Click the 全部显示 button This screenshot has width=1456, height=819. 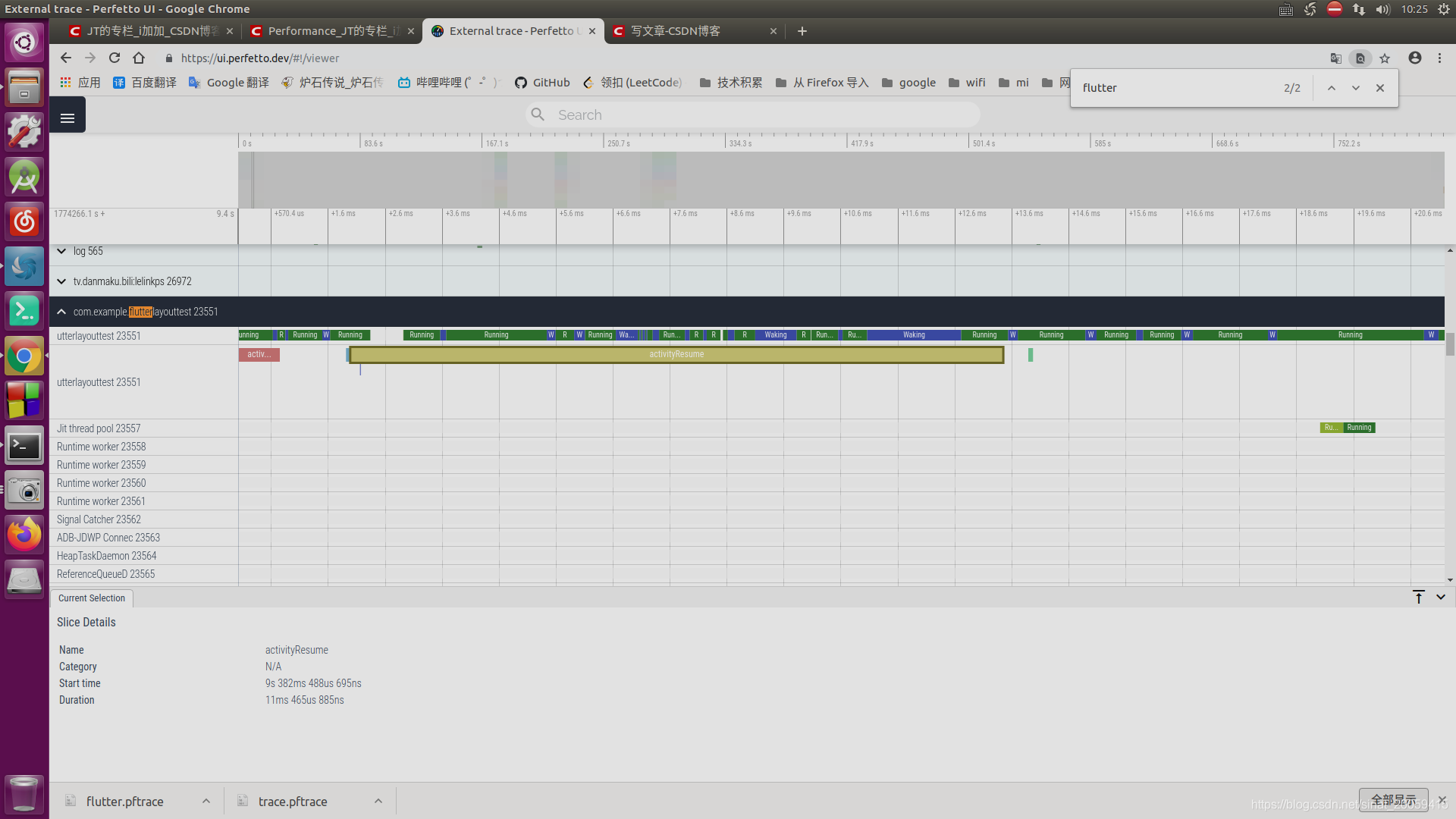pyautogui.click(x=1393, y=800)
